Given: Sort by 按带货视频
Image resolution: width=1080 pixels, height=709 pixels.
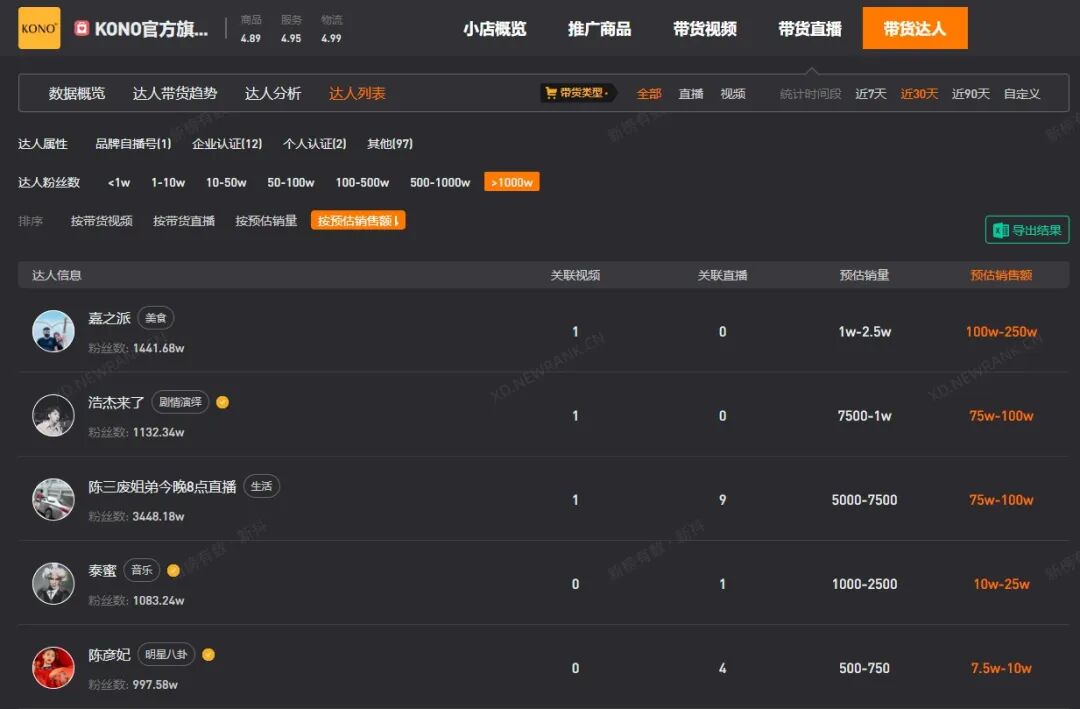Looking at the screenshot, I should click(x=101, y=220).
